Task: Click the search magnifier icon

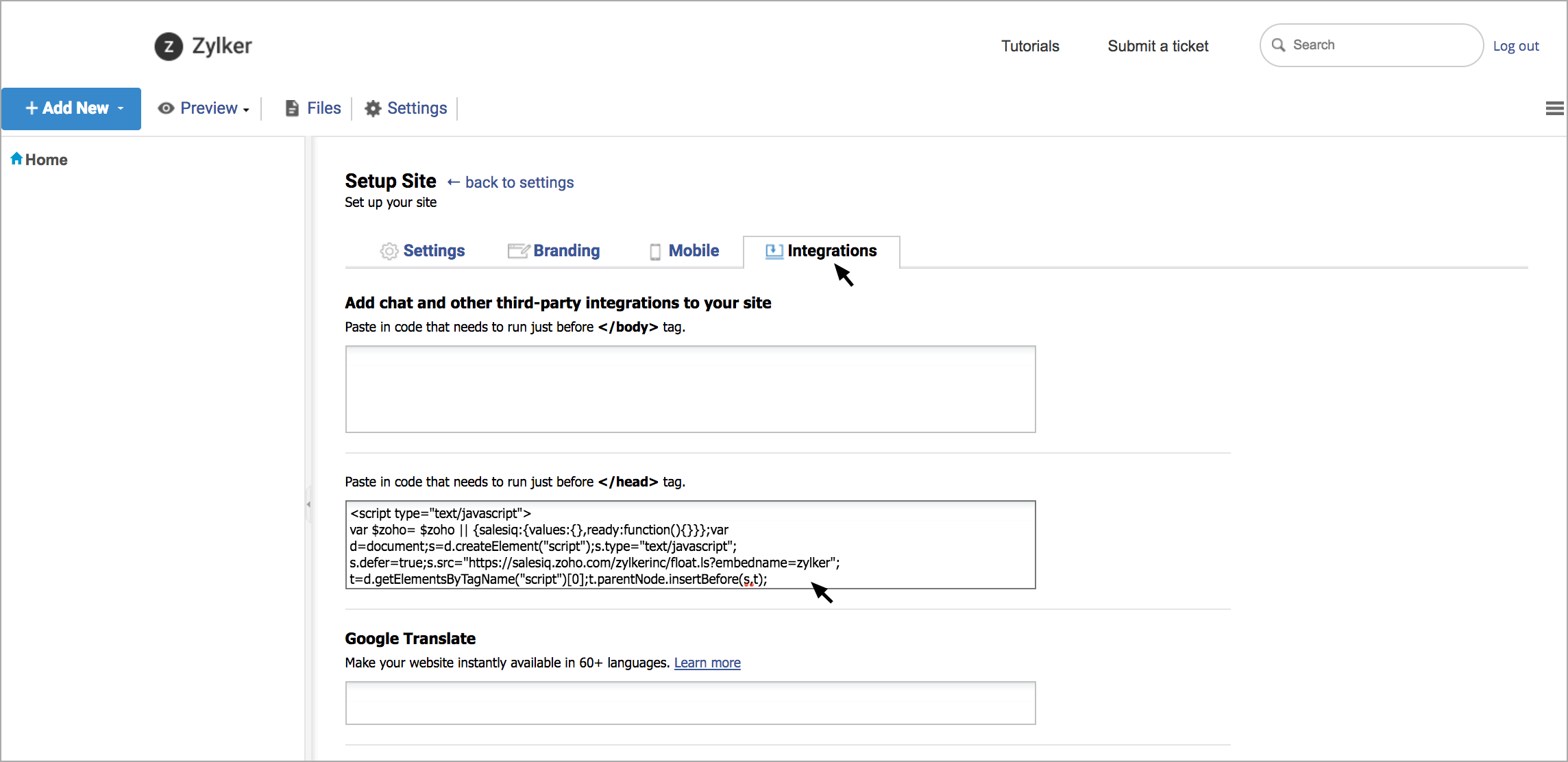Action: (1278, 45)
